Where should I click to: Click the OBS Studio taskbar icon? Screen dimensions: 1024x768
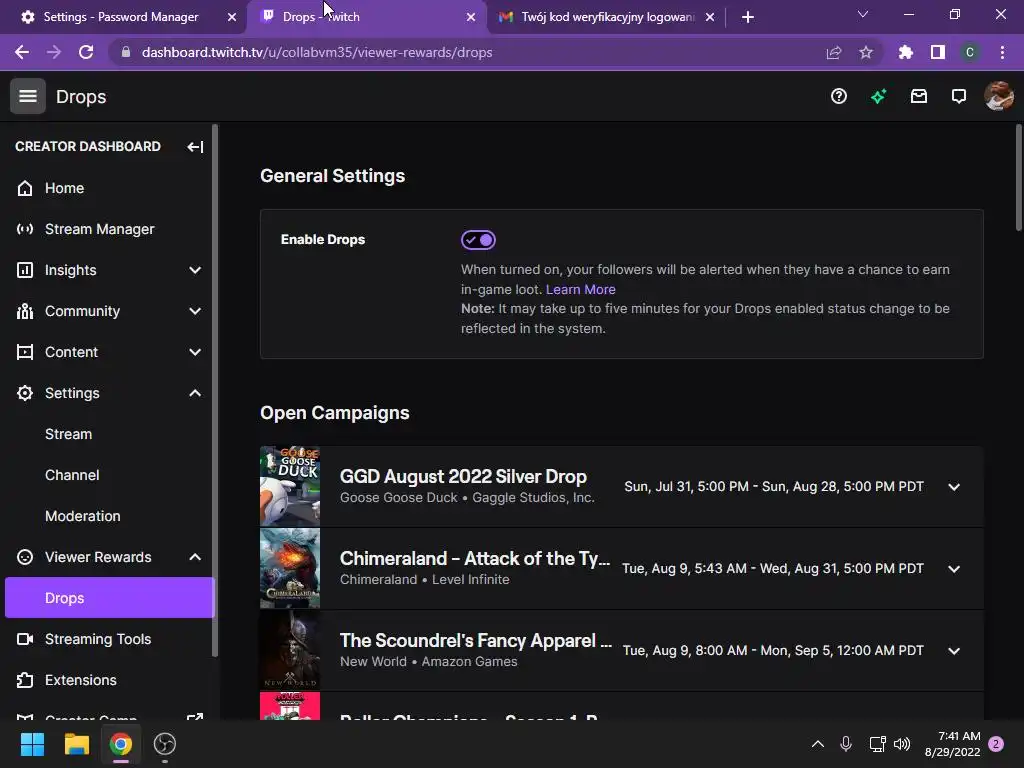[165, 744]
